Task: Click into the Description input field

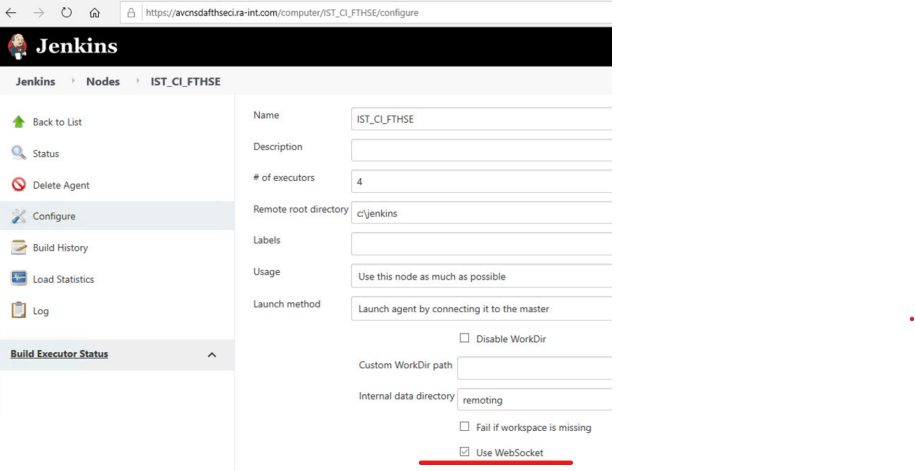Action: click(481, 150)
